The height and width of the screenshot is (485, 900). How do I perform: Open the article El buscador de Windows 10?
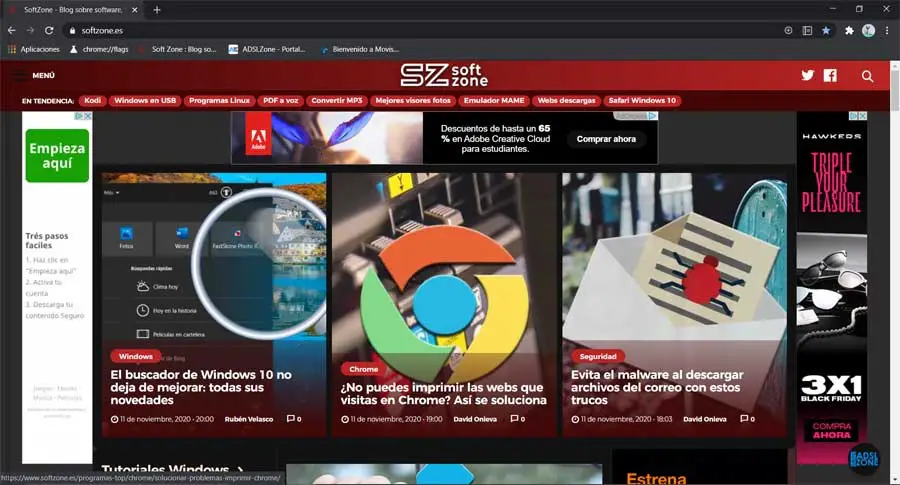tap(201, 387)
